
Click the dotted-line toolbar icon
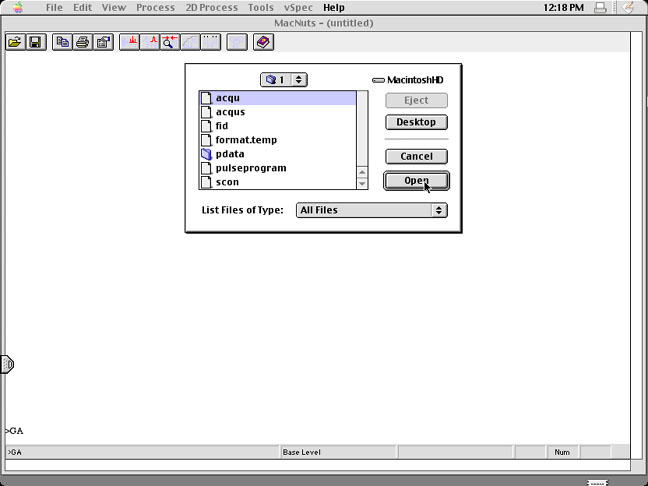pyautogui.click(x=210, y=42)
